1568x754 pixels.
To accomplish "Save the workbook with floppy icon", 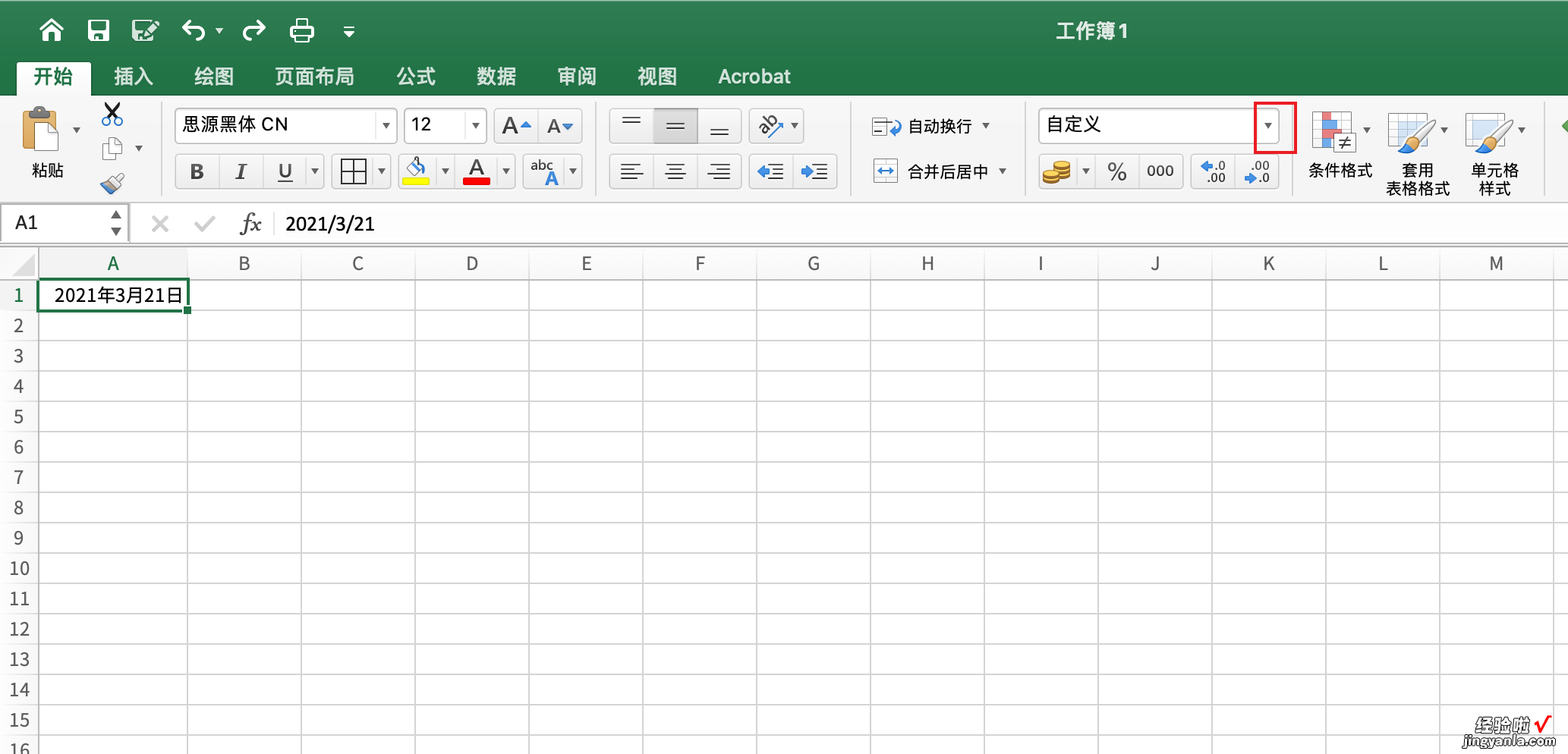I will (x=99, y=30).
